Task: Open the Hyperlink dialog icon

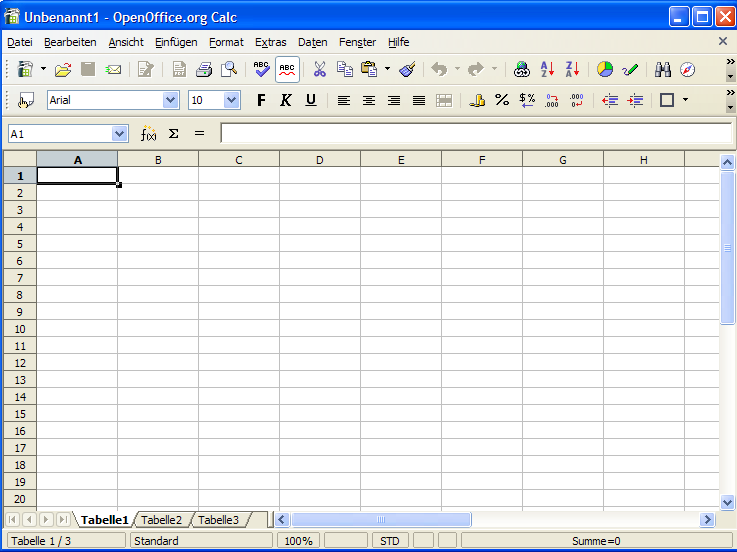Action: 522,70
